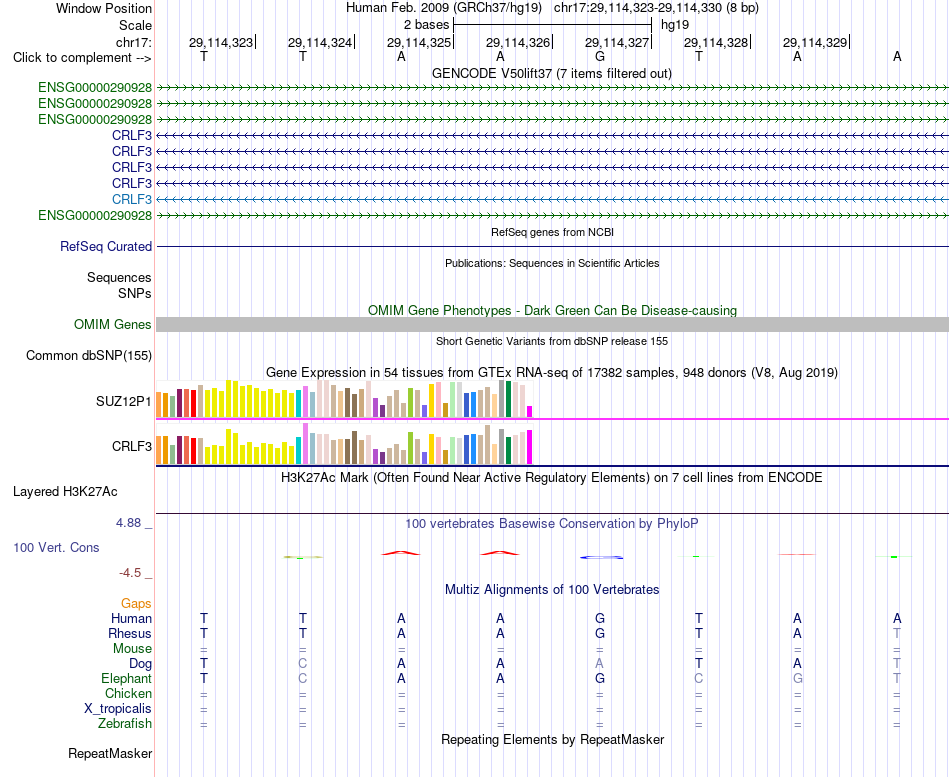Select the Dog alignment row label

coord(141,664)
